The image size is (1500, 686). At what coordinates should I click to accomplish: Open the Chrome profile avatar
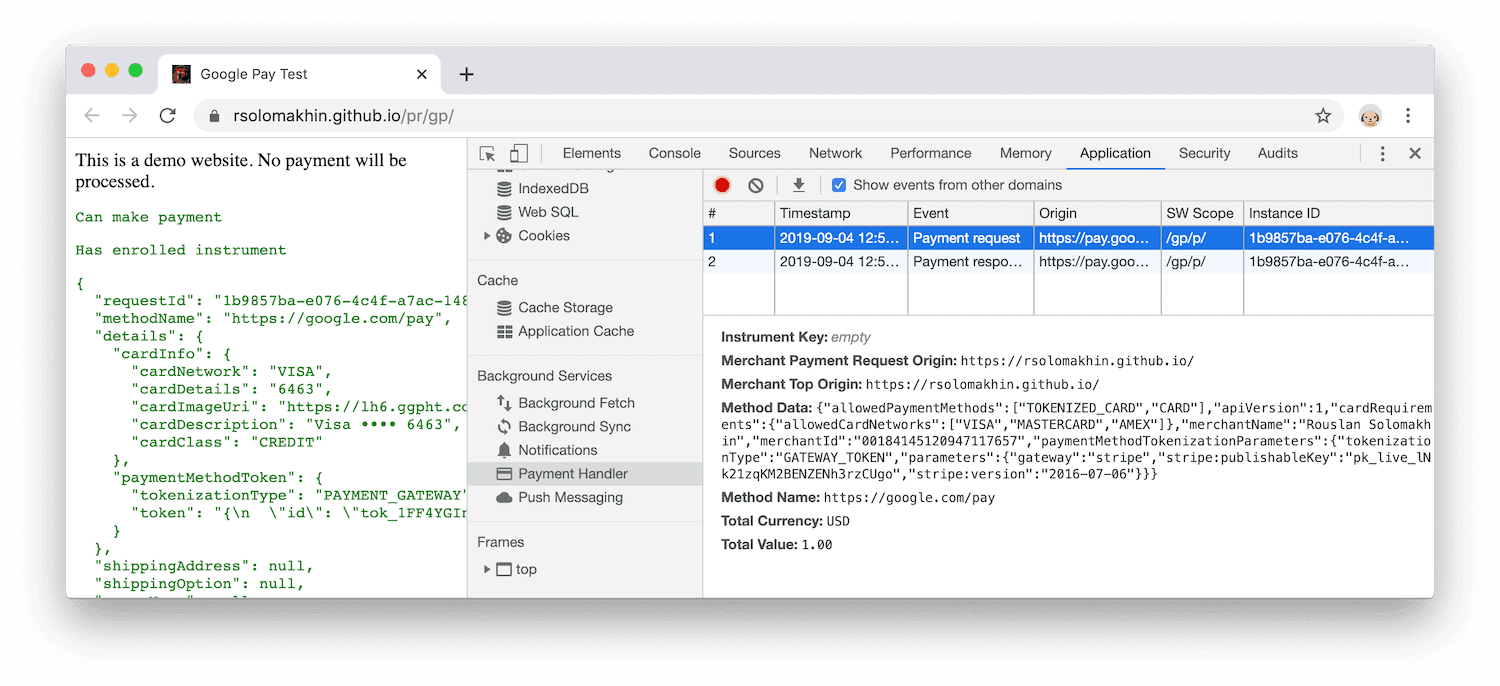[1370, 115]
